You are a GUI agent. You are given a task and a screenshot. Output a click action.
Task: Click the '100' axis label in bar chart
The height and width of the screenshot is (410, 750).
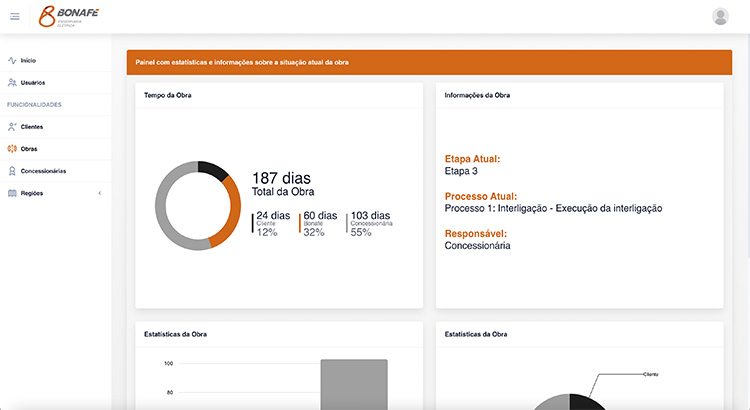[x=168, y=364]
